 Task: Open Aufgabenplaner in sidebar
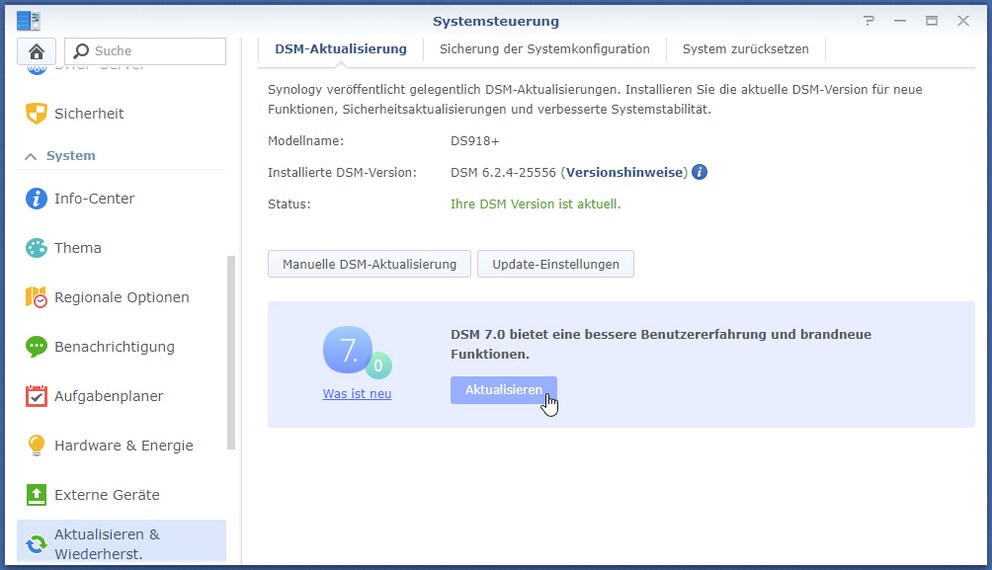coord(121,396)
